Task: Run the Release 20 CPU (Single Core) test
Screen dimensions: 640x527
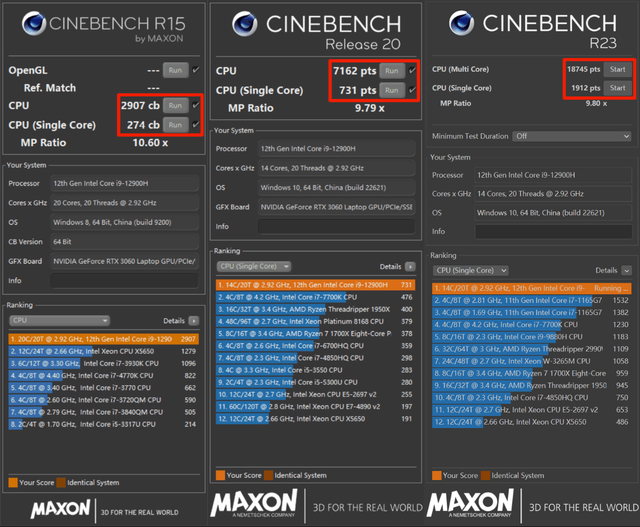Action: click(391, 90)
